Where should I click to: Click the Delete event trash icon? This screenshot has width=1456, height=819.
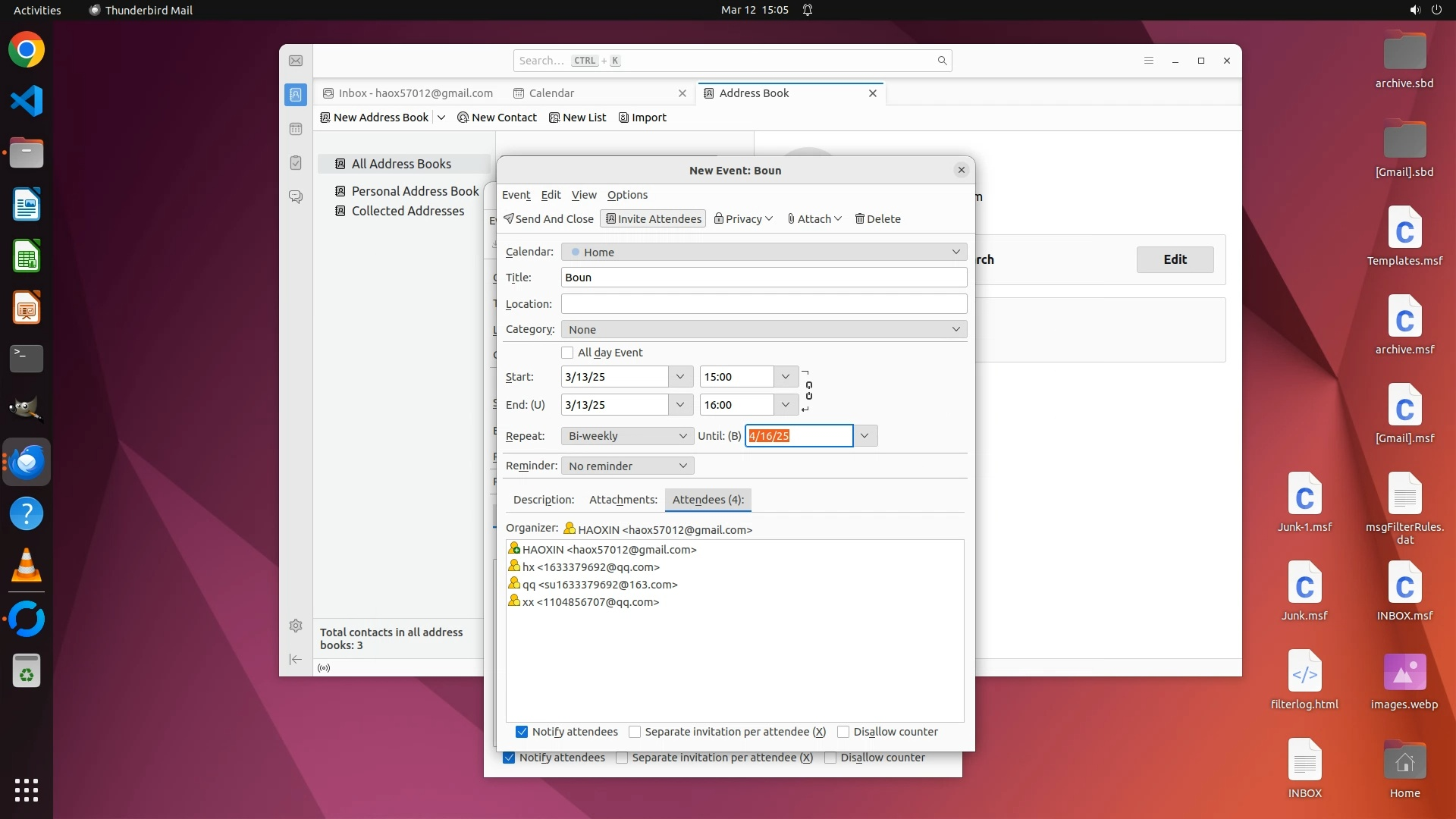click(x=877, y=219)
